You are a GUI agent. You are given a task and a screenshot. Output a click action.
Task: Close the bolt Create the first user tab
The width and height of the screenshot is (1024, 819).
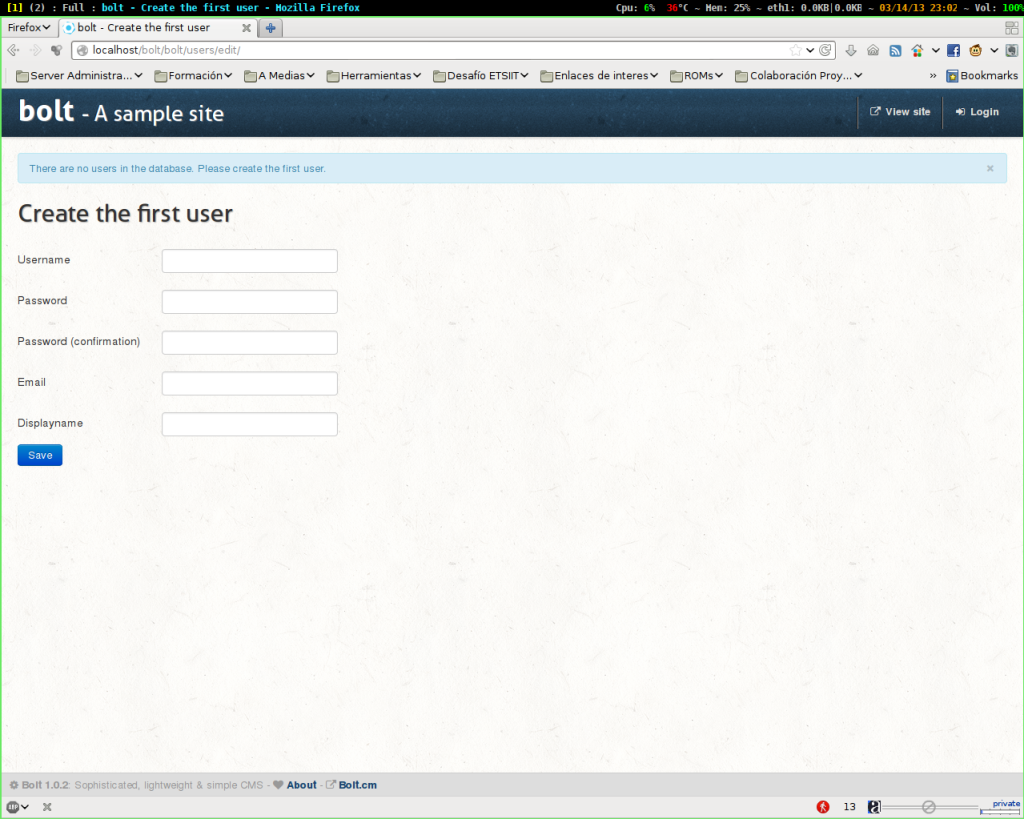(246, 28)
